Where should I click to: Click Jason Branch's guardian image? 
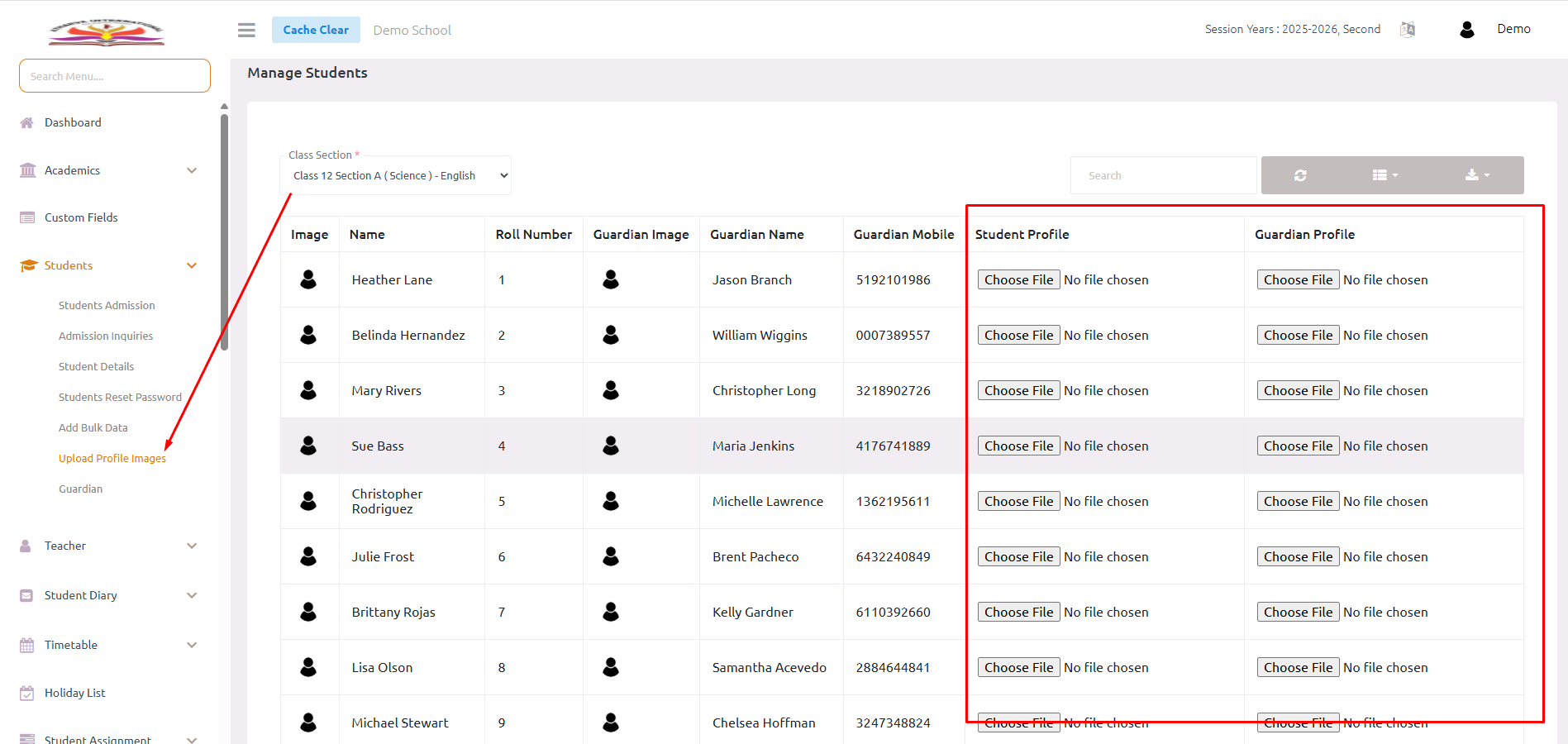point(611,280)
